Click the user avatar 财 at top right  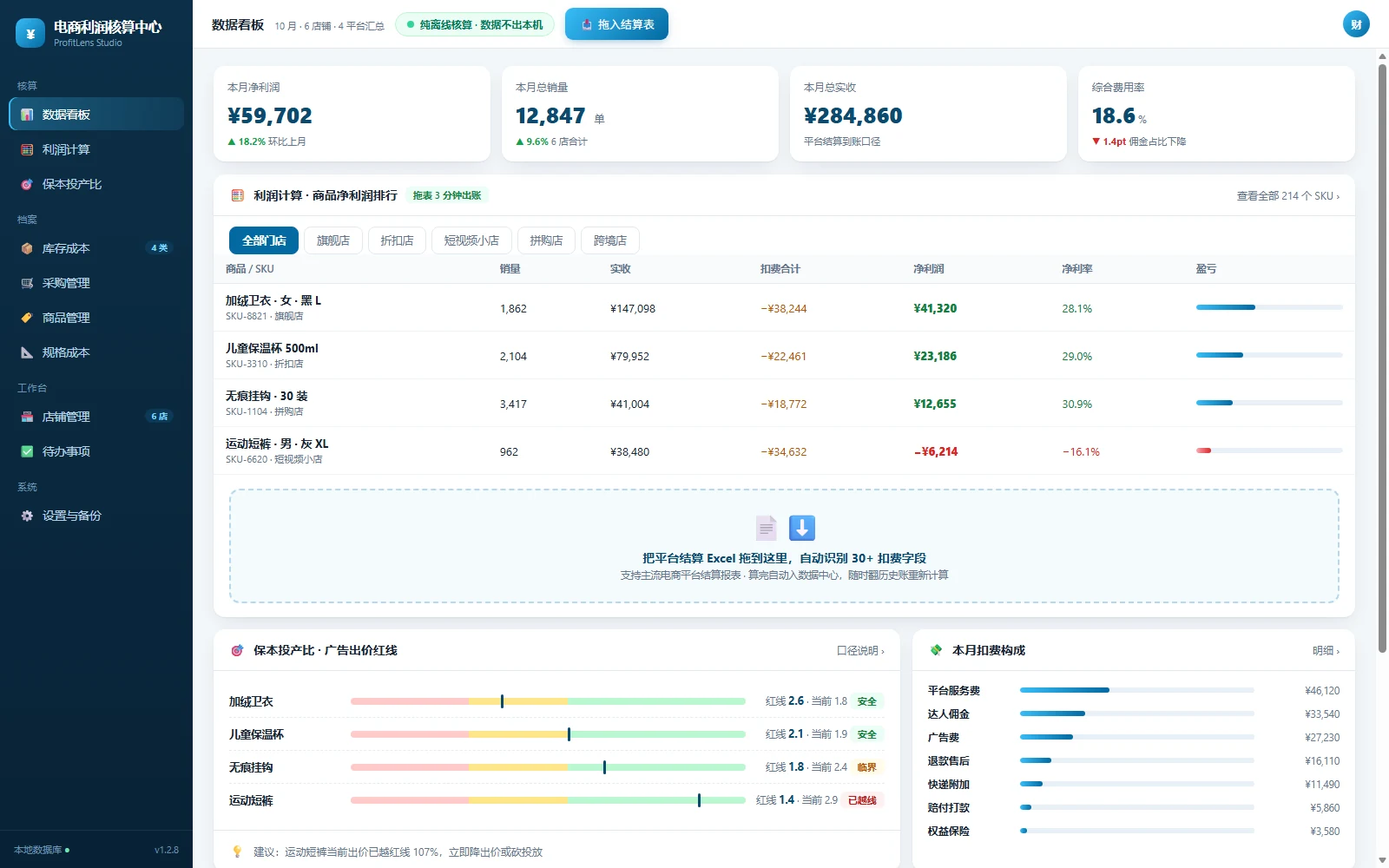pyautogui.click(x=1356, y=24)
